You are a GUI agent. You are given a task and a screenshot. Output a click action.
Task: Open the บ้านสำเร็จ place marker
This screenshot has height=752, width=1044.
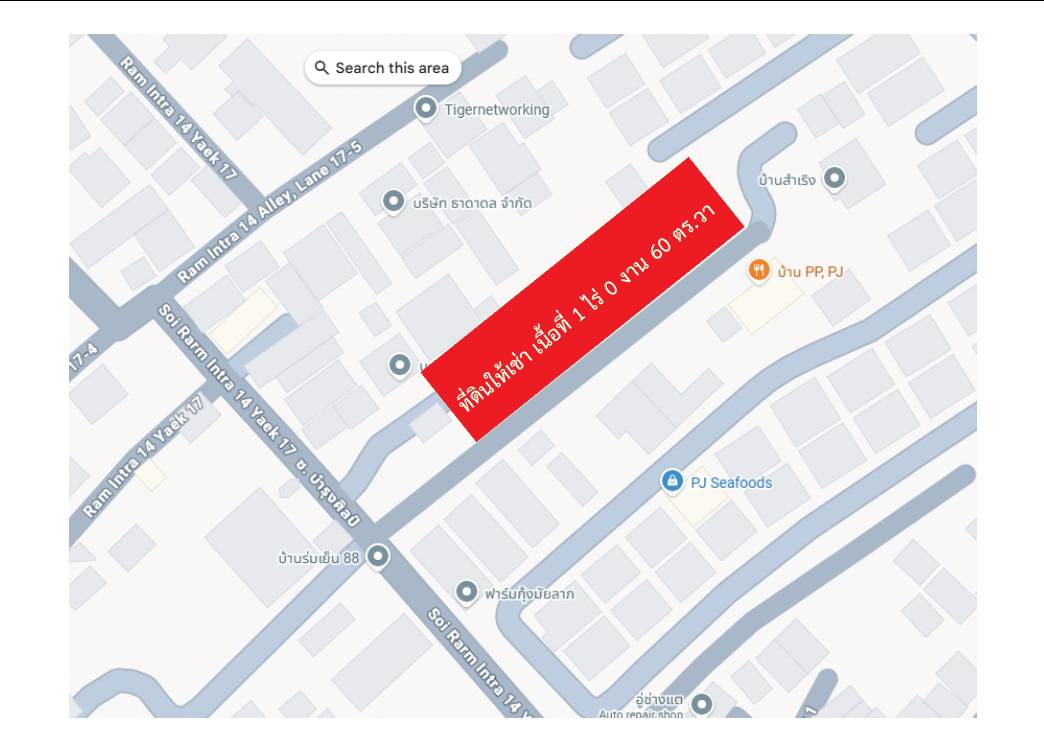[834, 179]
